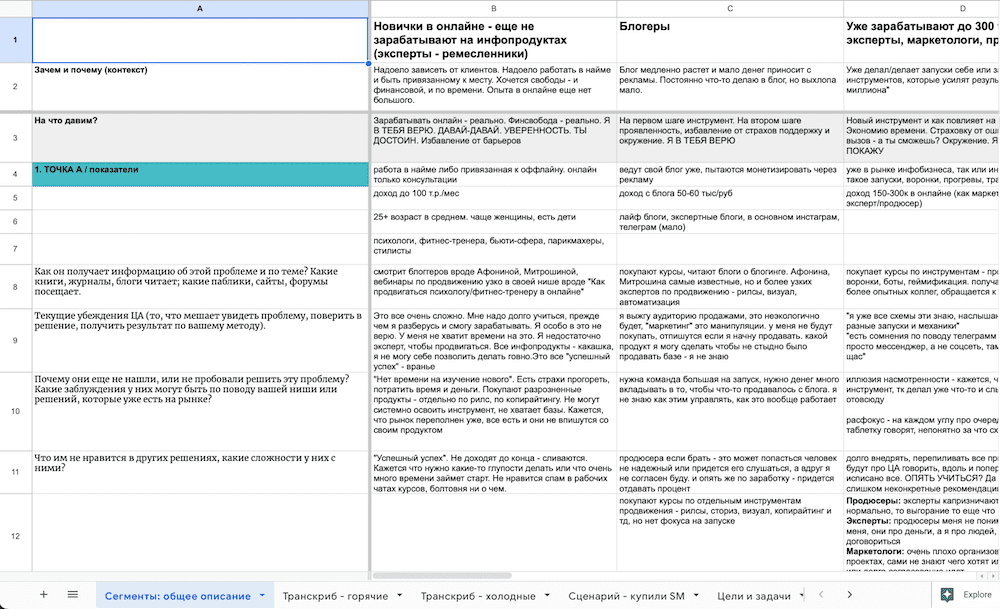Screen dimensions: 1000x609
Task: Select row 12 header
Action: tap(15, 536)
